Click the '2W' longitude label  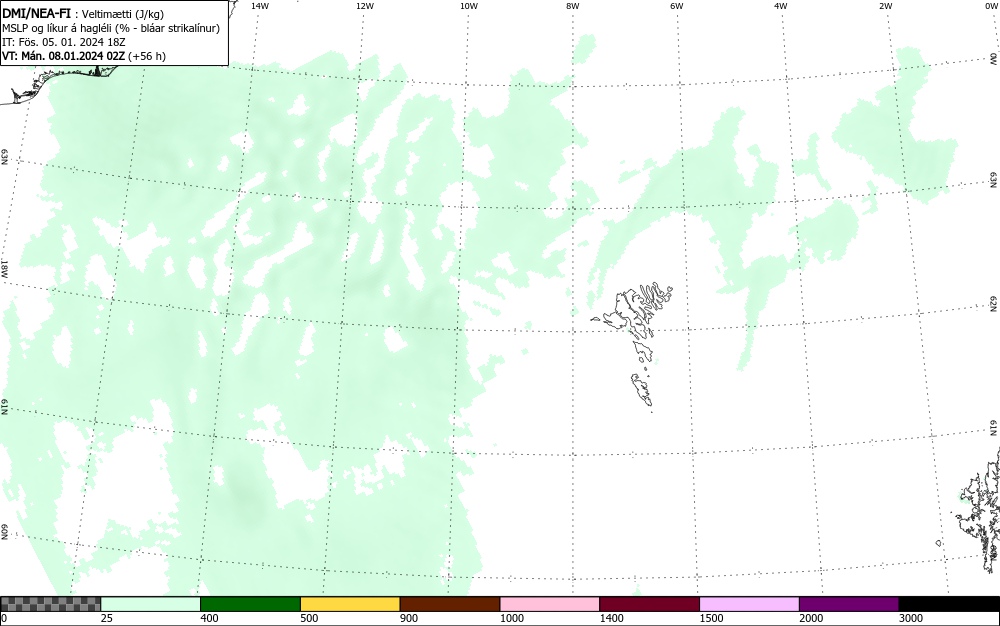point(885,6)
